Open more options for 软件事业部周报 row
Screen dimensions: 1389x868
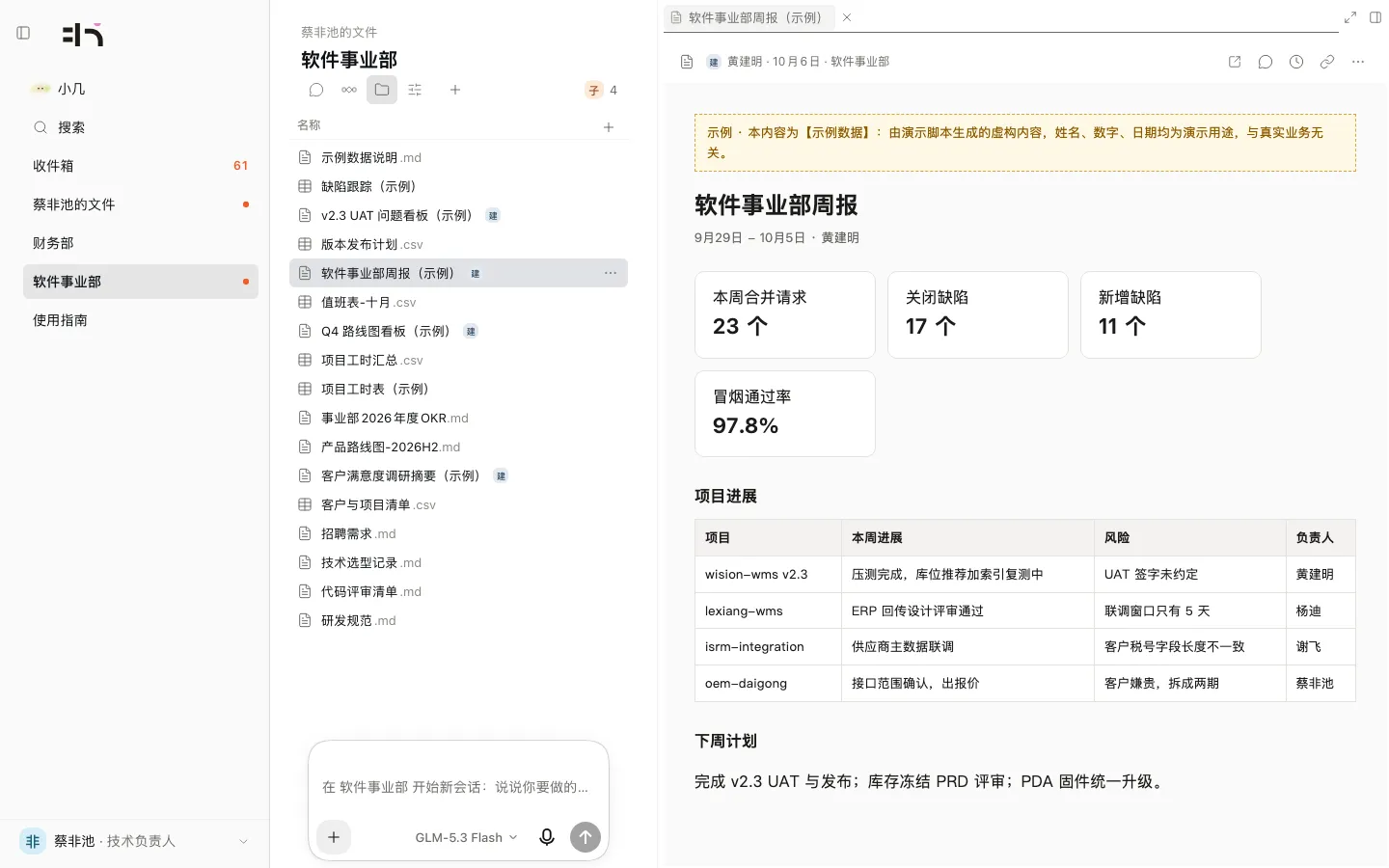point(611,273)
